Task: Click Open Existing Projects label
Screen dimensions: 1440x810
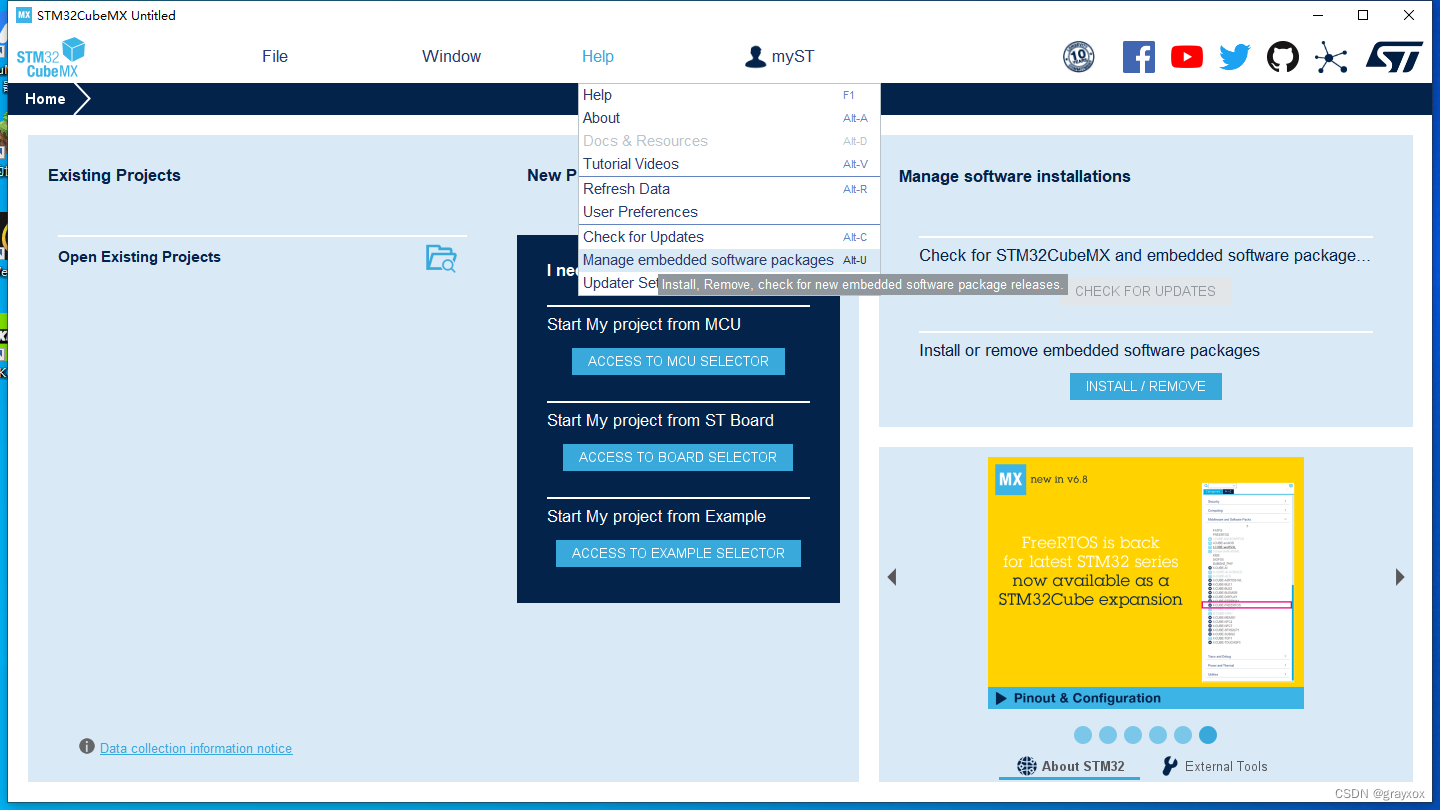Action: (139, 257)
